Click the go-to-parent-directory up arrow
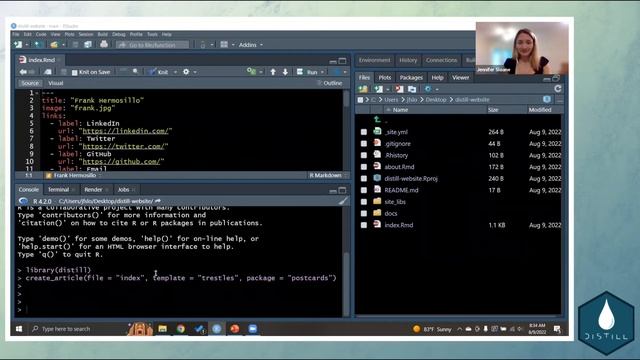Image resolution: width=640 pixels, height=360 pixels. (x=377, y=119)
